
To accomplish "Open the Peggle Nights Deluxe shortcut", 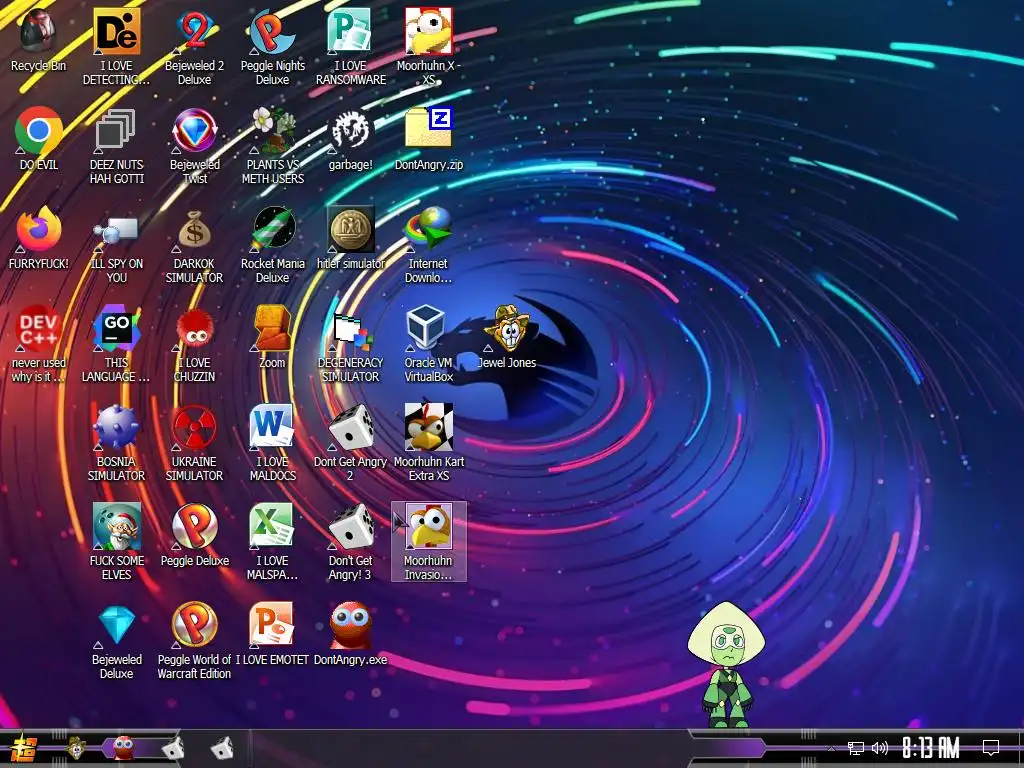I will (272, 48).
